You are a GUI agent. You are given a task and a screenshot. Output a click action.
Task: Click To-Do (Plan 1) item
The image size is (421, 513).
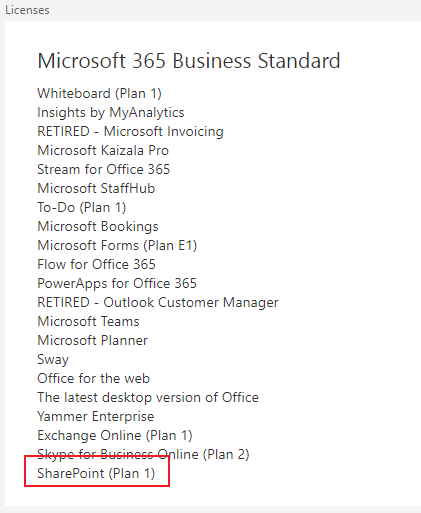82,207
